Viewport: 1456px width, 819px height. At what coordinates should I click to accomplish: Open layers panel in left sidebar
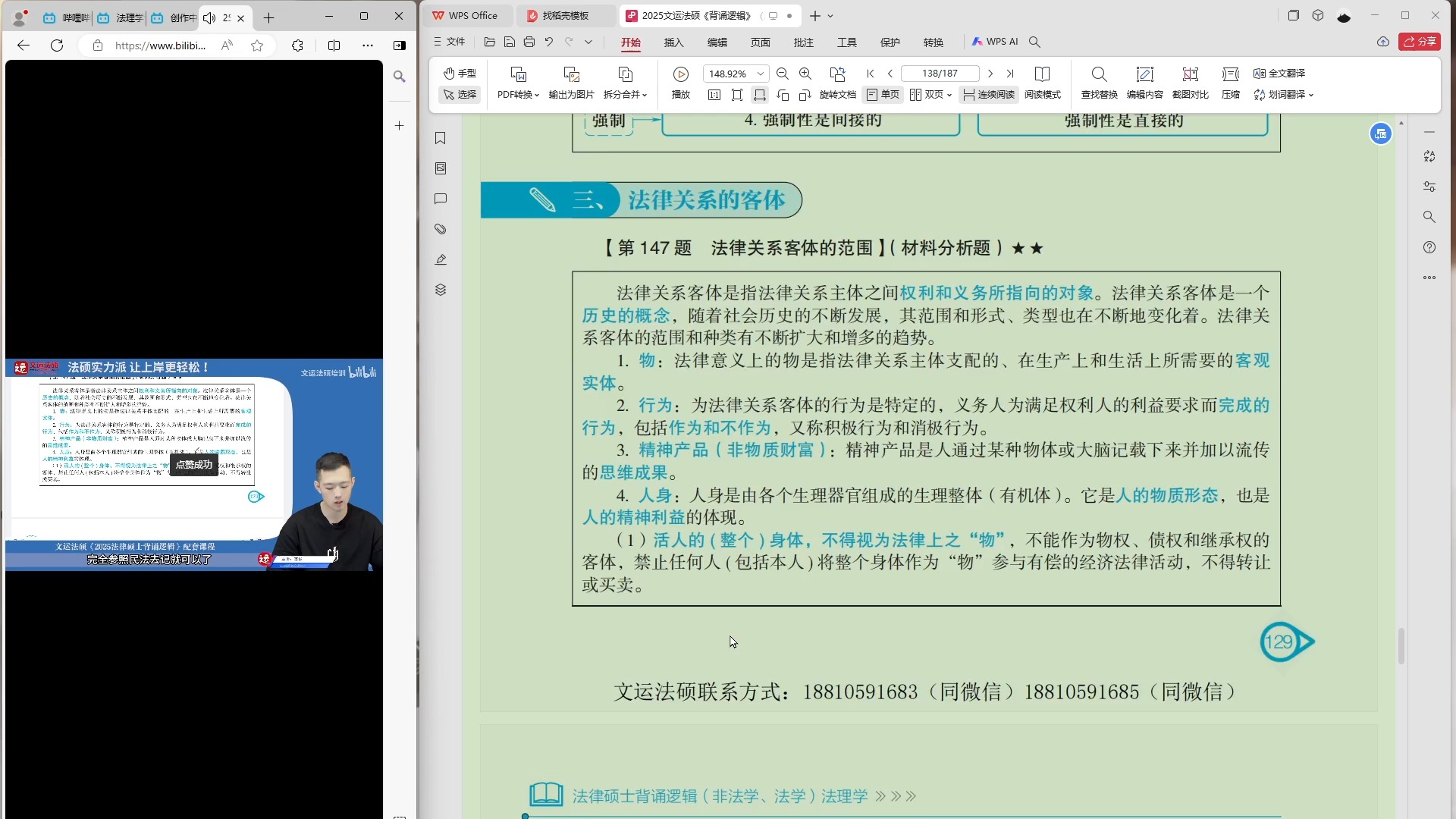441,290
